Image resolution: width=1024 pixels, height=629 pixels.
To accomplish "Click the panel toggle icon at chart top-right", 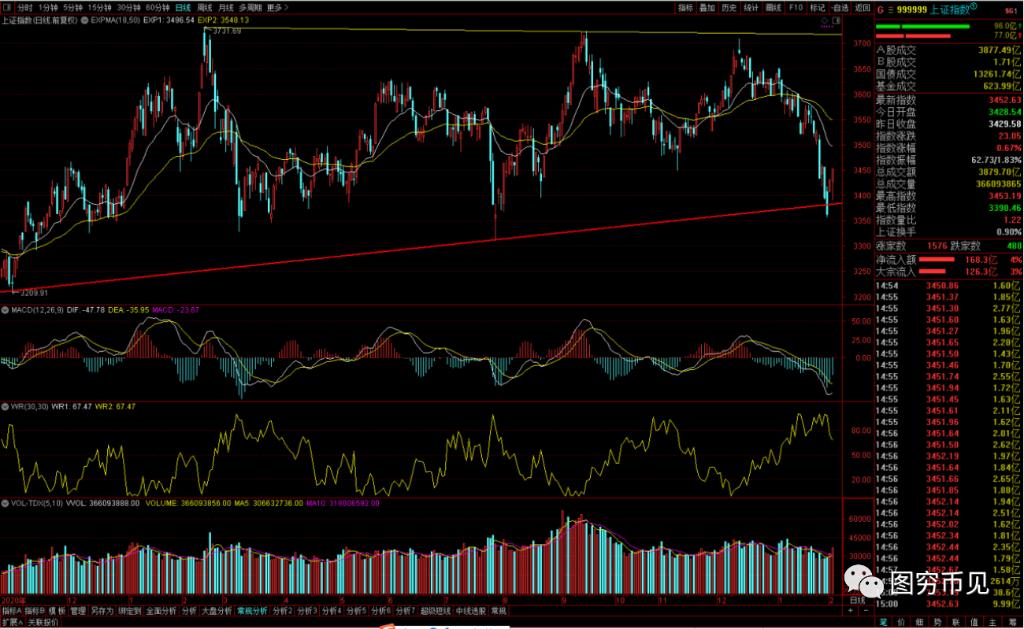I will [837, 20].
